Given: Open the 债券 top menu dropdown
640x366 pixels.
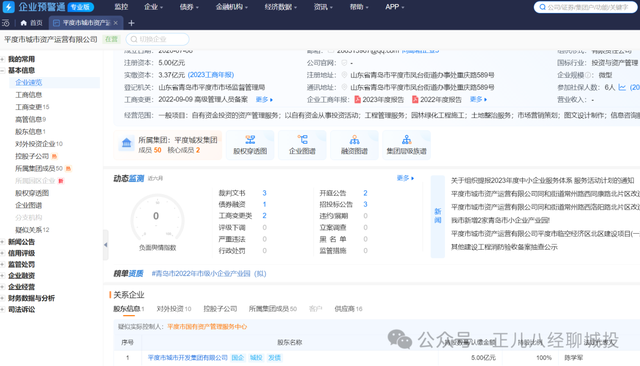Looking at the screenshot, I should click(x=189, y=7).
